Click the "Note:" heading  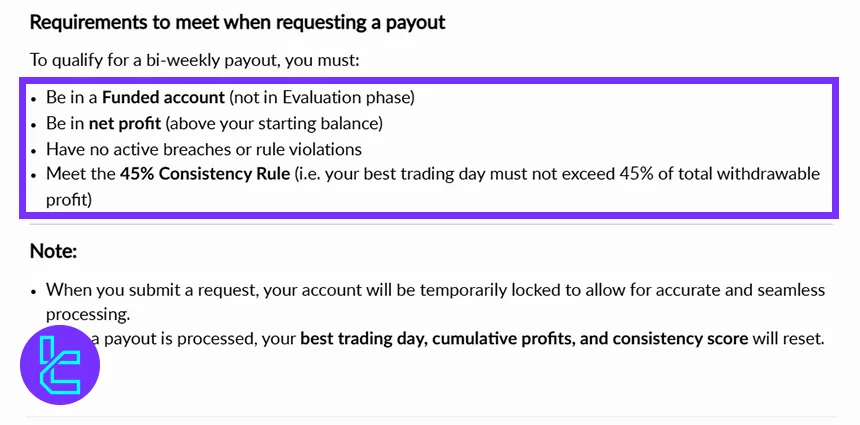pos(53,251)
